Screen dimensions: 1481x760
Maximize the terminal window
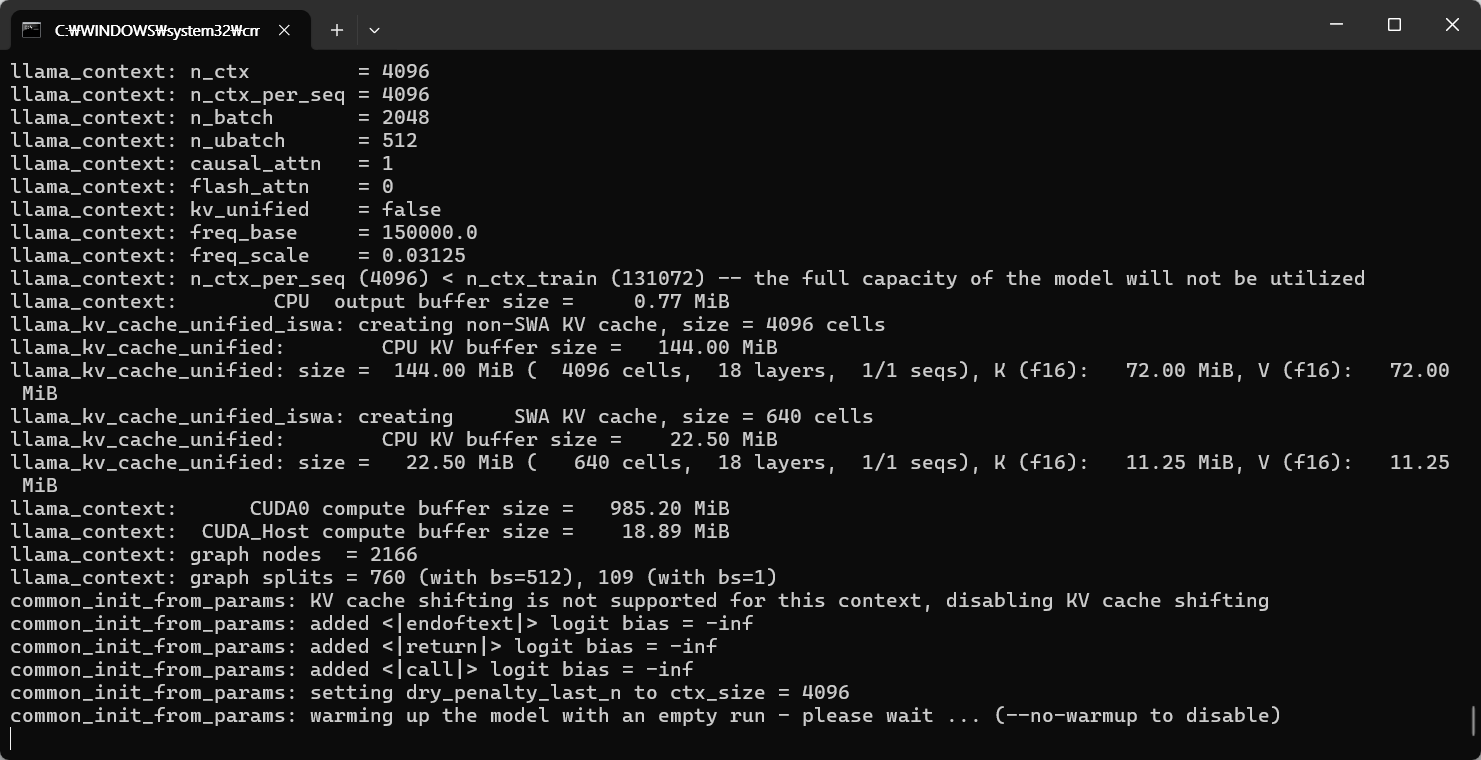(1394, 25)
